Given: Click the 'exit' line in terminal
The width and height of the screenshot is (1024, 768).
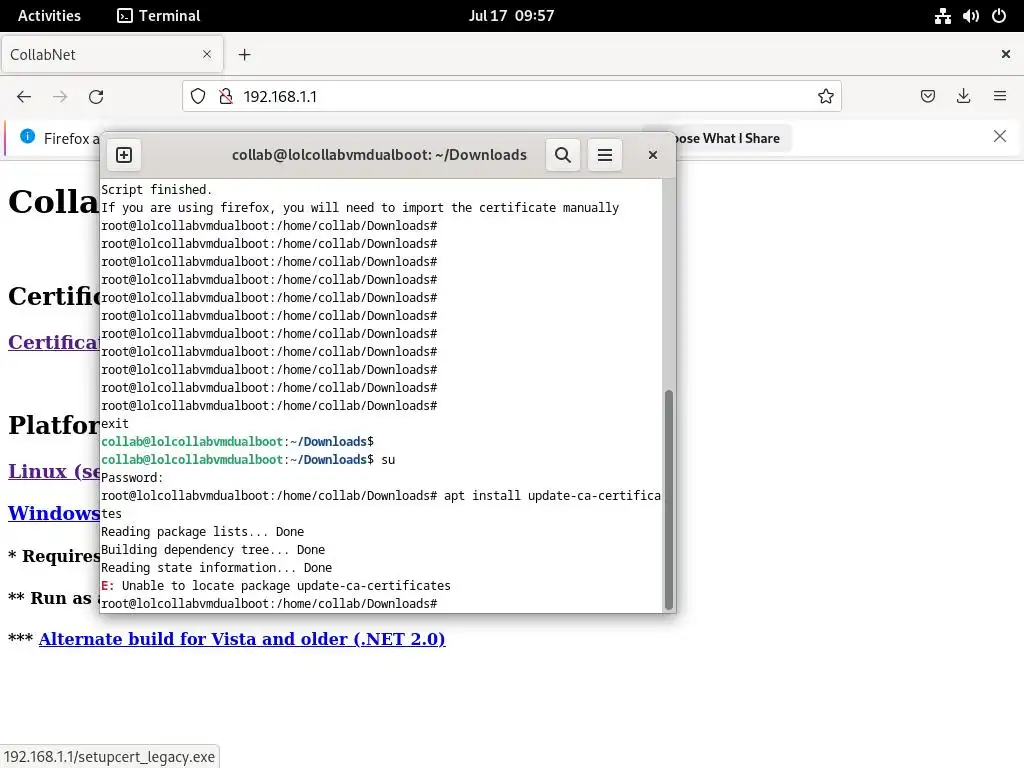Looking at the screenshot, I should coord(115,424).
